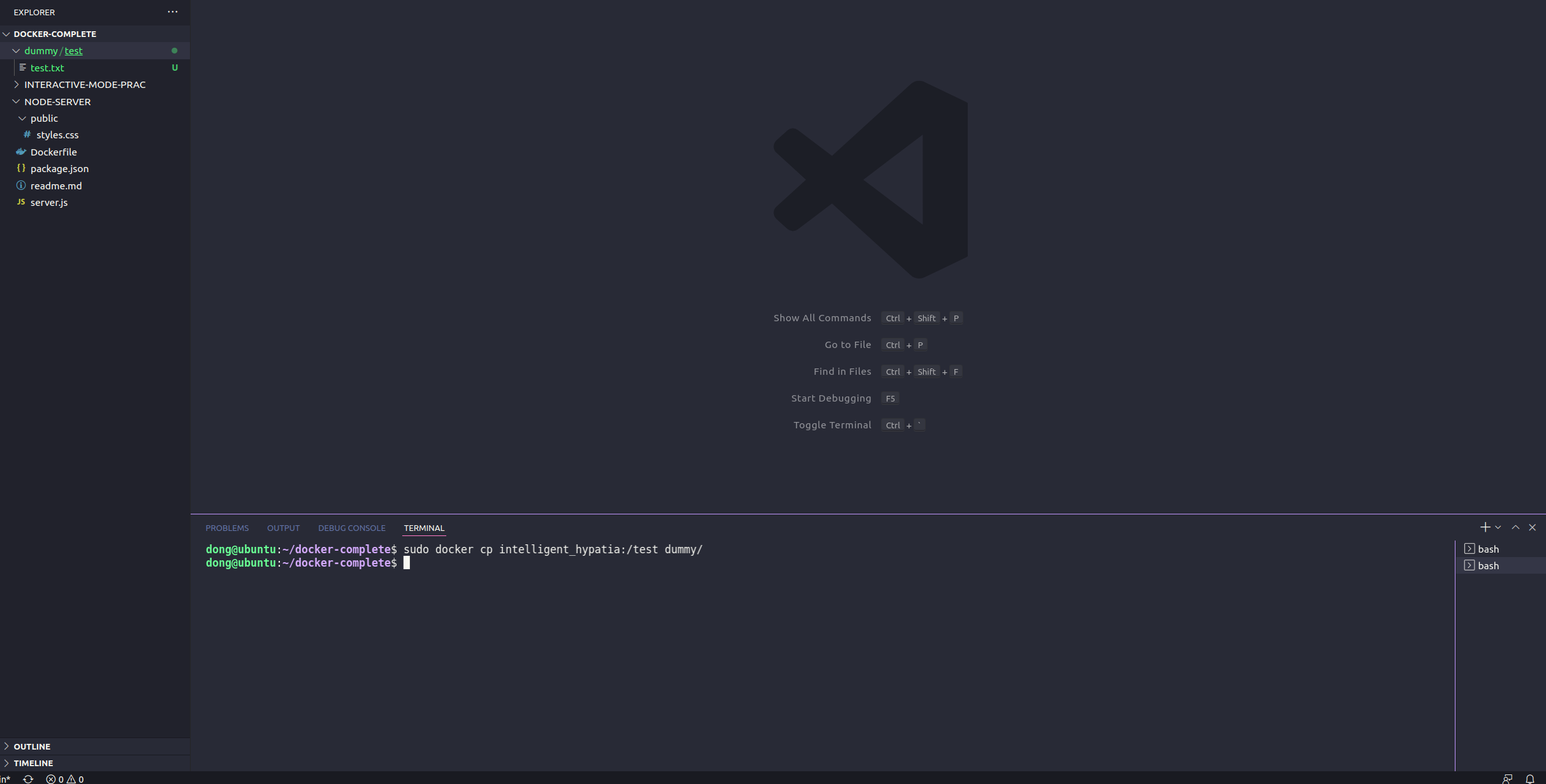Maximize the panel with the up chevron
Screen dimensions: 1546x784
1515,527
